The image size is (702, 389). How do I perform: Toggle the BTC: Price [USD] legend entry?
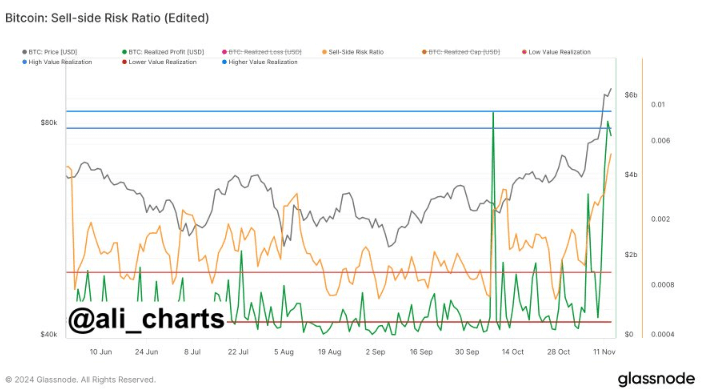(50, 52)
